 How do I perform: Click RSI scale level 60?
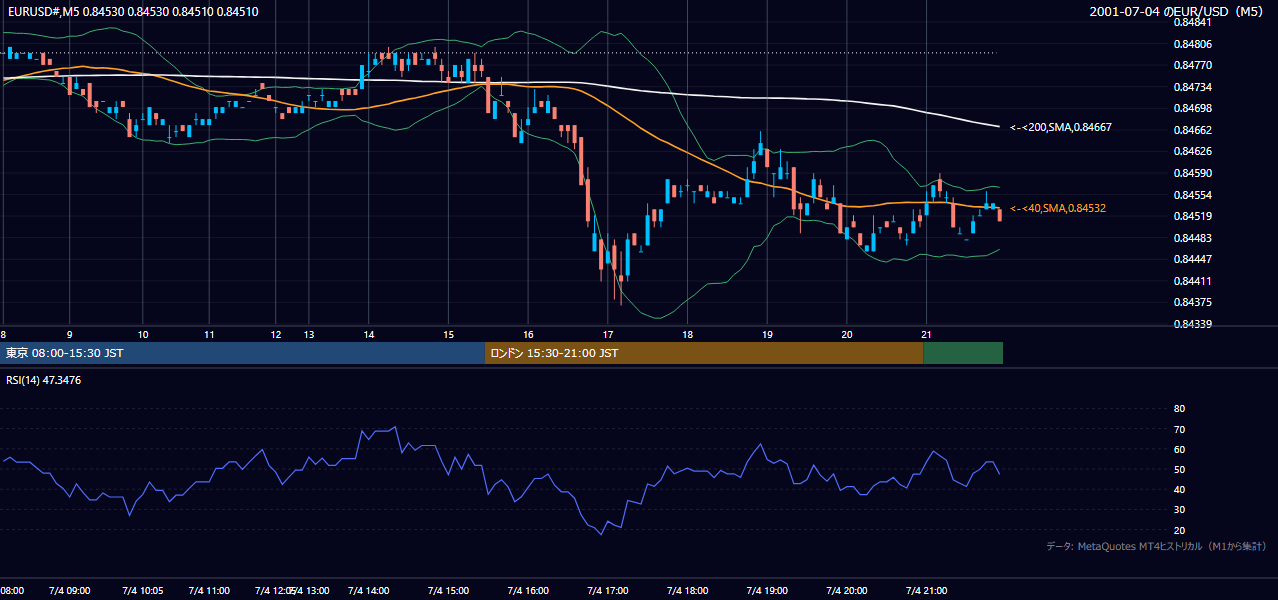click(1179, 449)
